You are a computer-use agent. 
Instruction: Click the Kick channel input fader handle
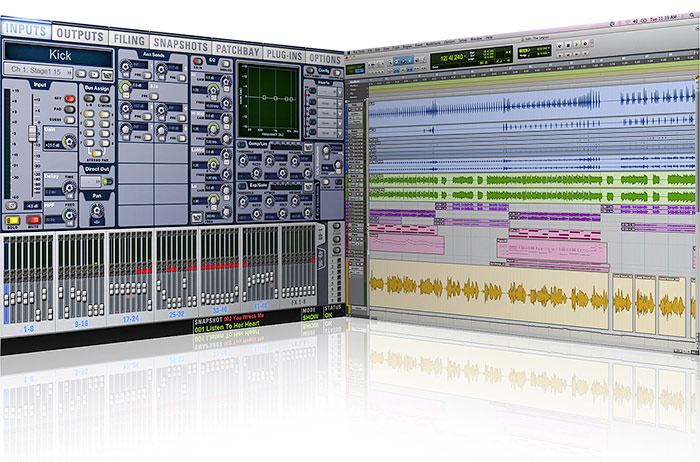click(x=32, y=133)
